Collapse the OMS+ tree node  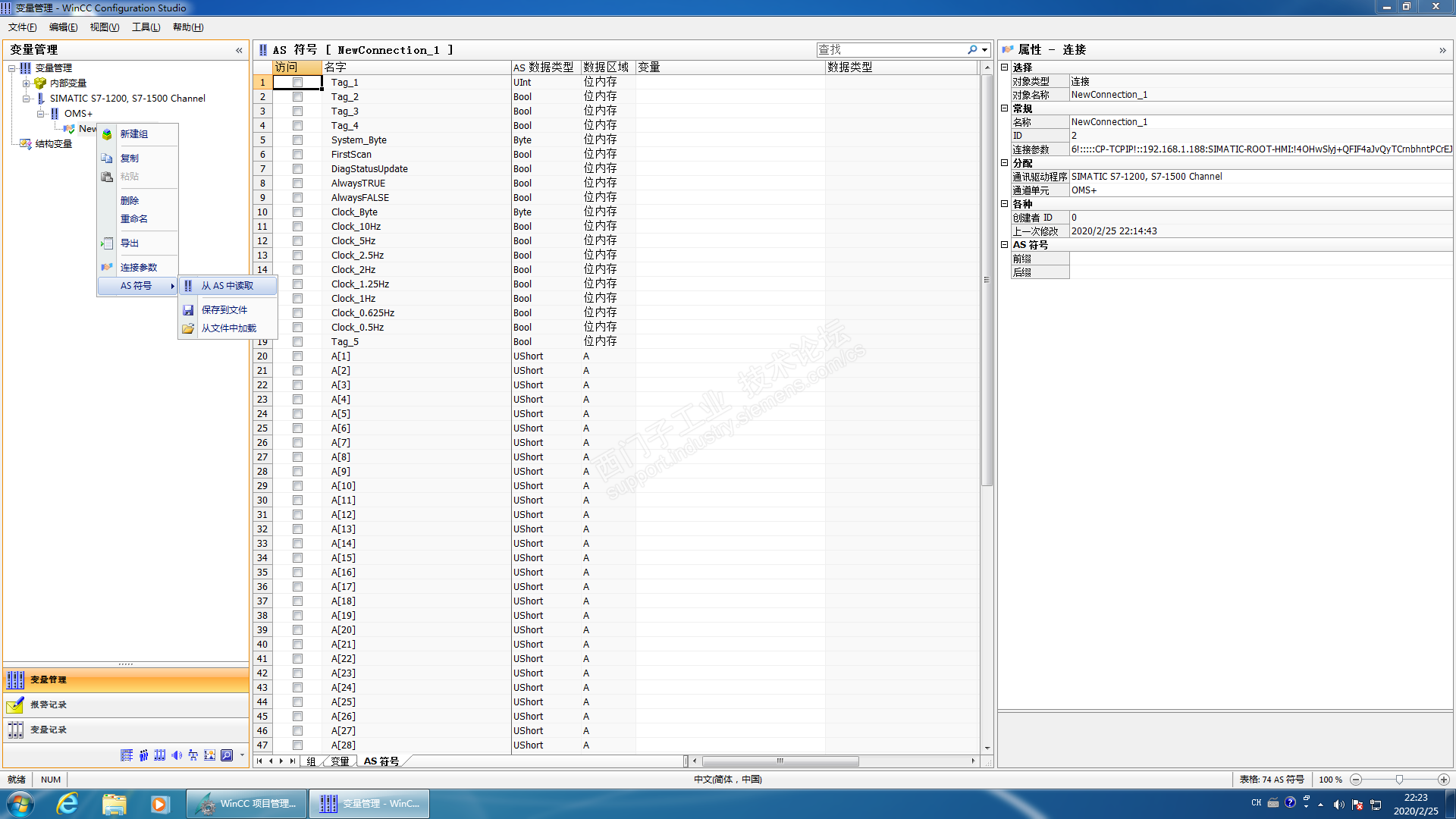41,114
